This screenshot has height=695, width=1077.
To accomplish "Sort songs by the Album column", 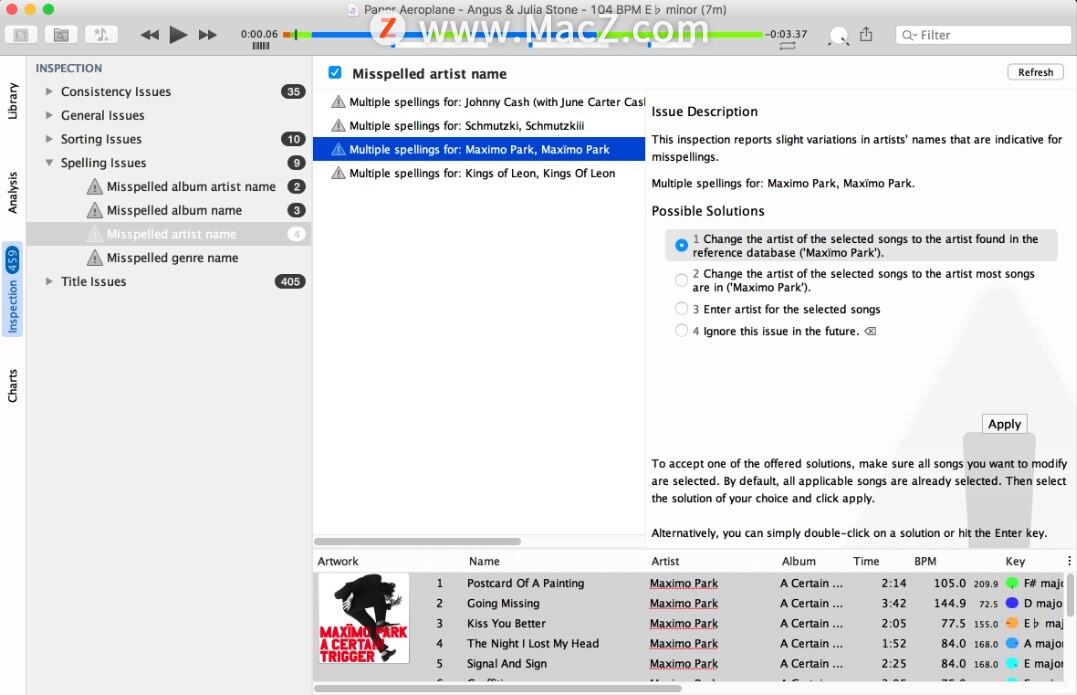I will tap(799, 561).
